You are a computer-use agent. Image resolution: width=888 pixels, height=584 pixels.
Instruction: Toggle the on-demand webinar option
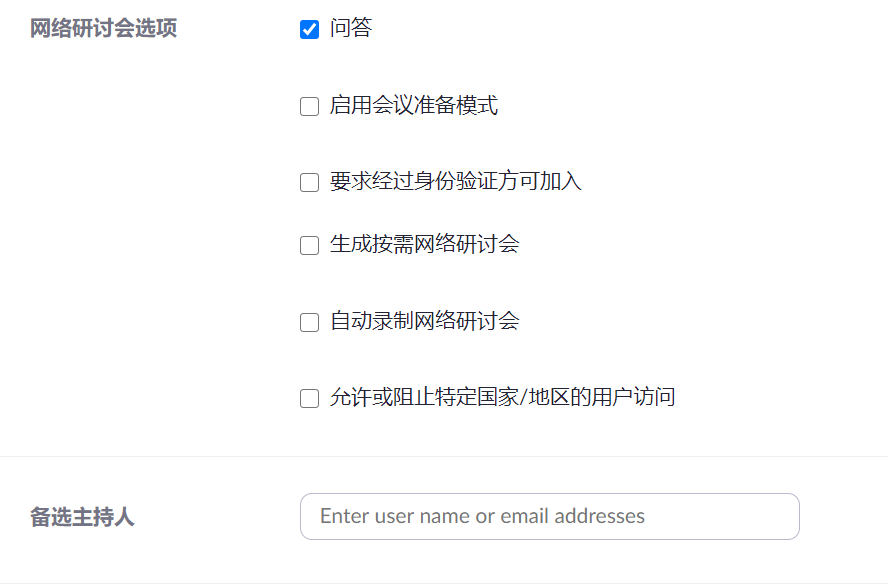(x=309, y=246)
